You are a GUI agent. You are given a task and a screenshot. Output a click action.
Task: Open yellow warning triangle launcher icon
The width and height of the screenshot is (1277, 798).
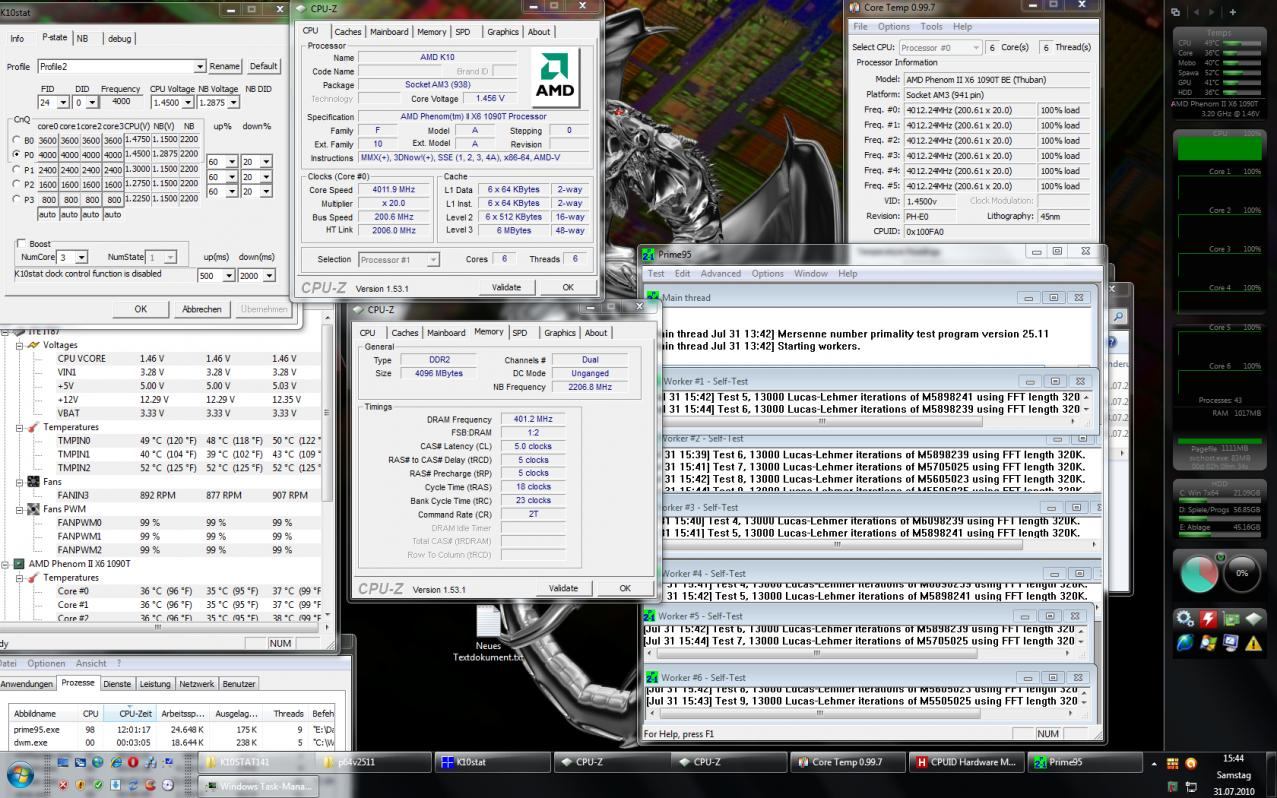coord(1254,642)
